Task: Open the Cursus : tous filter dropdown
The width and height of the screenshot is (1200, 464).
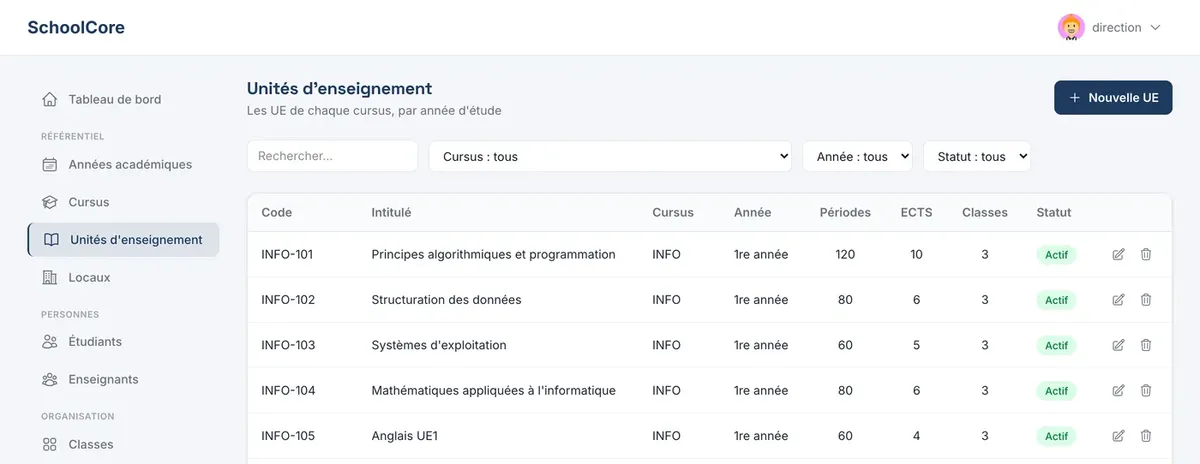Action: [611, 156]
